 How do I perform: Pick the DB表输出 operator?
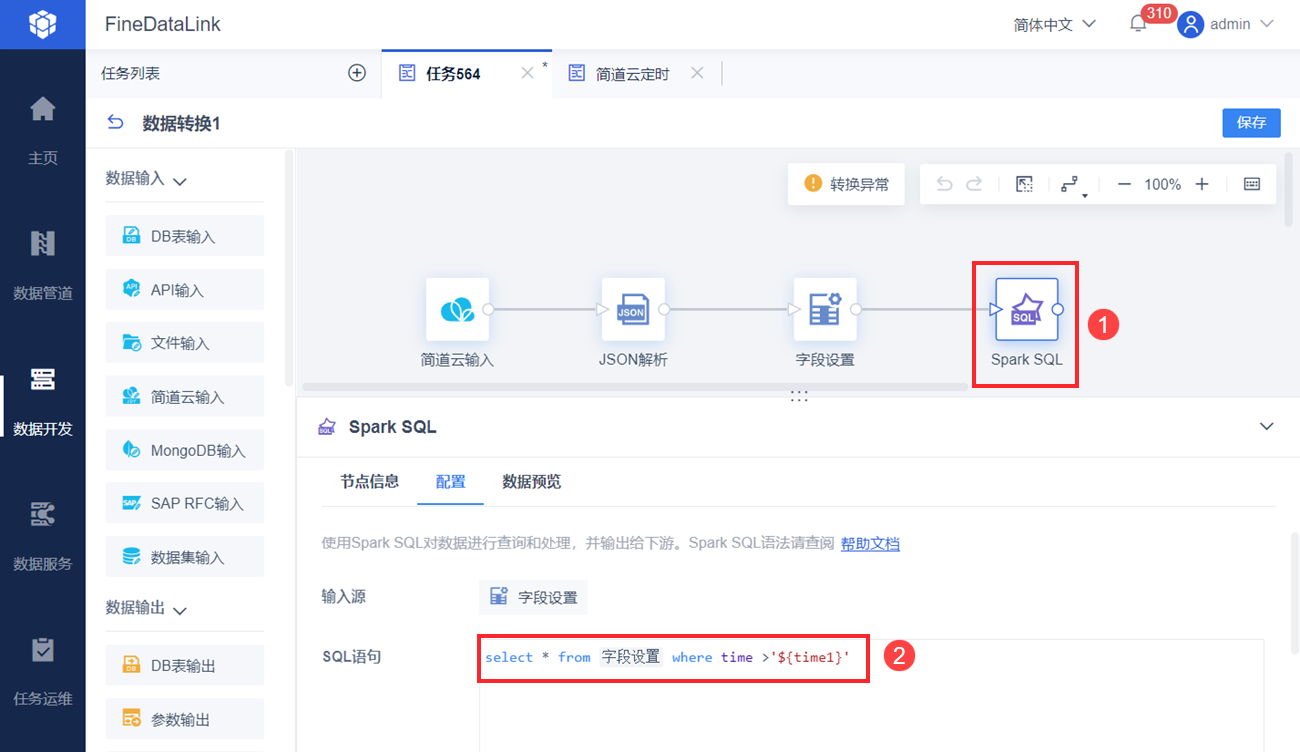pyautogui.click(x=185, y=665)
